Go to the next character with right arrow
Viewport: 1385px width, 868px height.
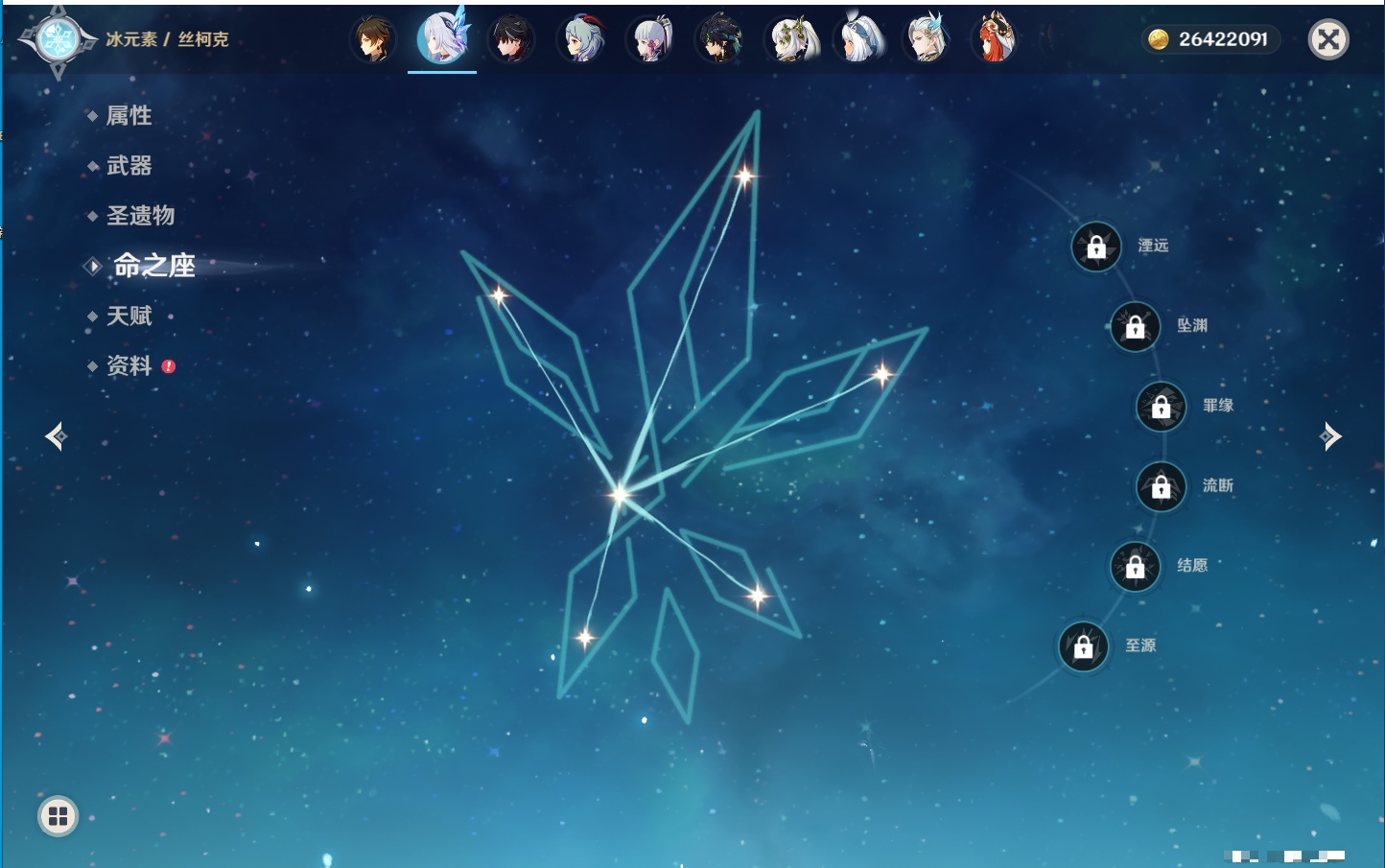pyautogui.click(x=1330, y=436)
